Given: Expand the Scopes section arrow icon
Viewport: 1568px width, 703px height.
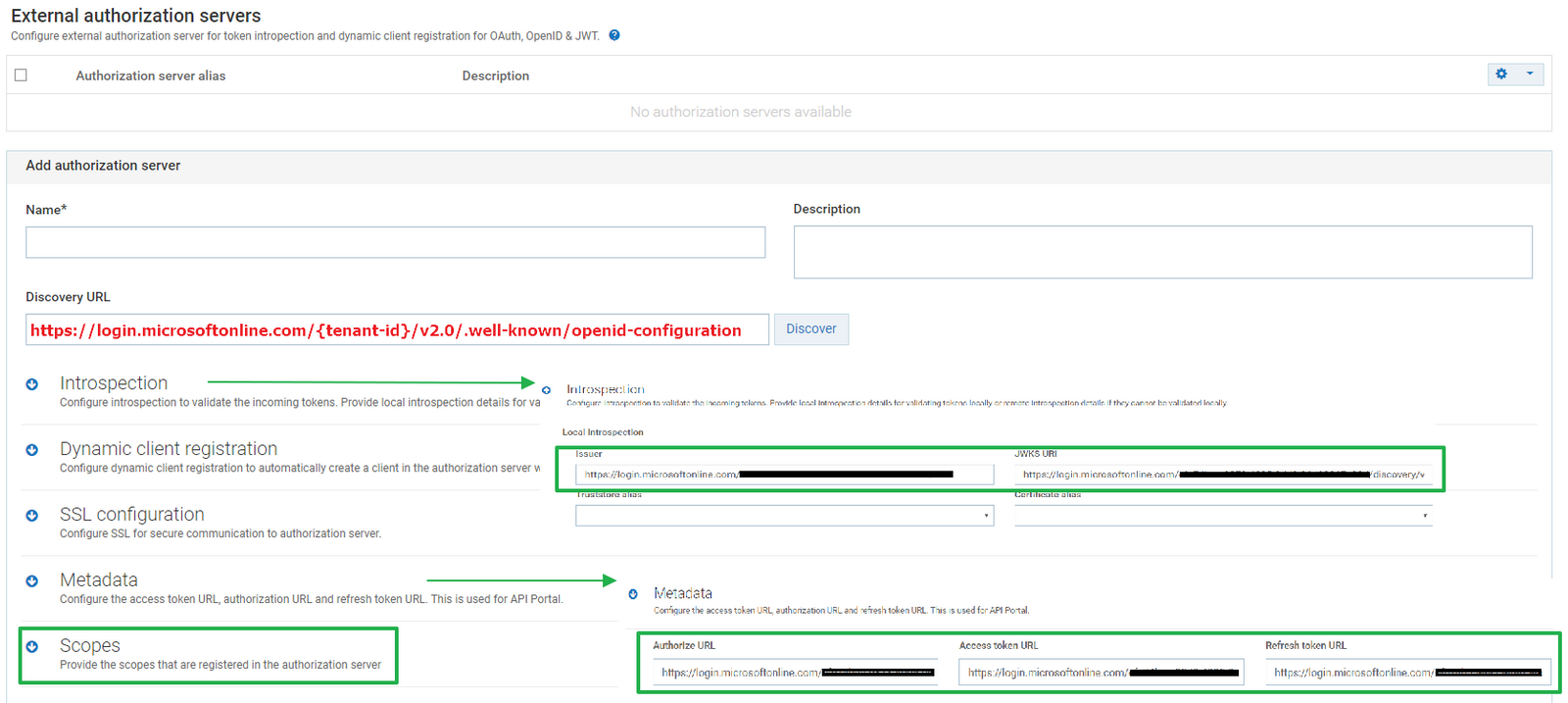Looking at the screenshot, I should click(32, 647).
